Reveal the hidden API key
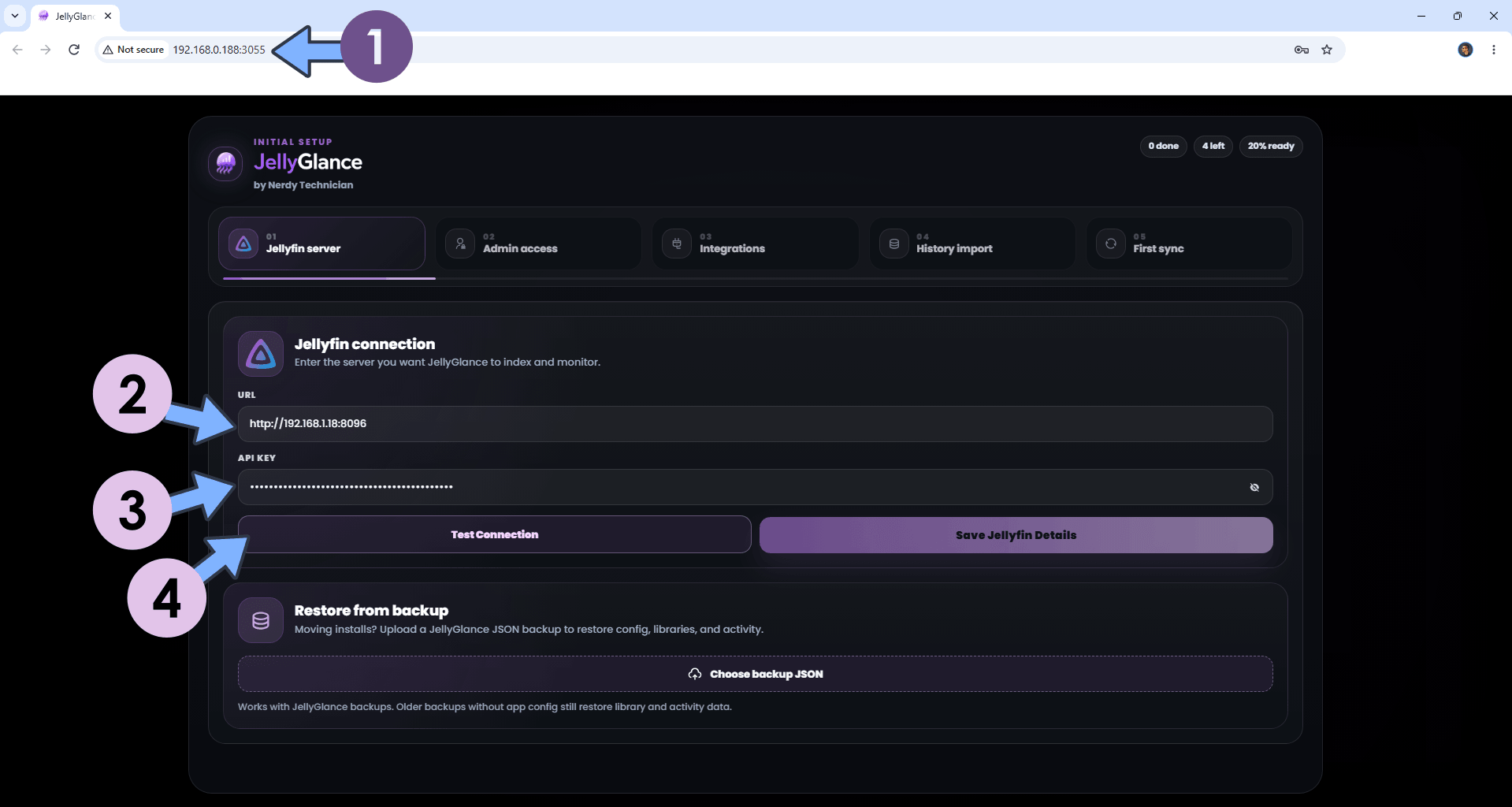1512x807 pixels. coord(1254,487)
